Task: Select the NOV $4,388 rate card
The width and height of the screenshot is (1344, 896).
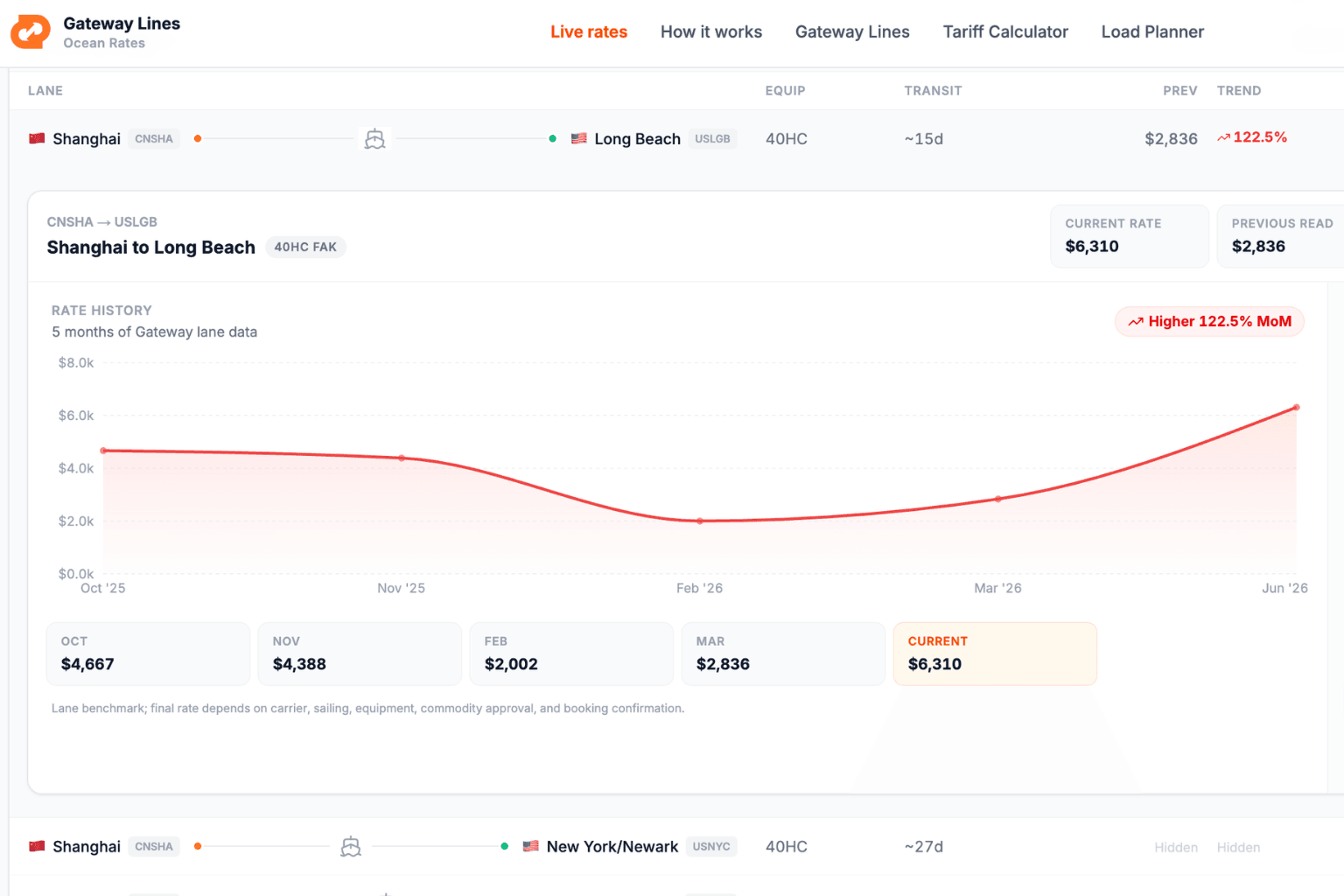Action: point(360,654)
